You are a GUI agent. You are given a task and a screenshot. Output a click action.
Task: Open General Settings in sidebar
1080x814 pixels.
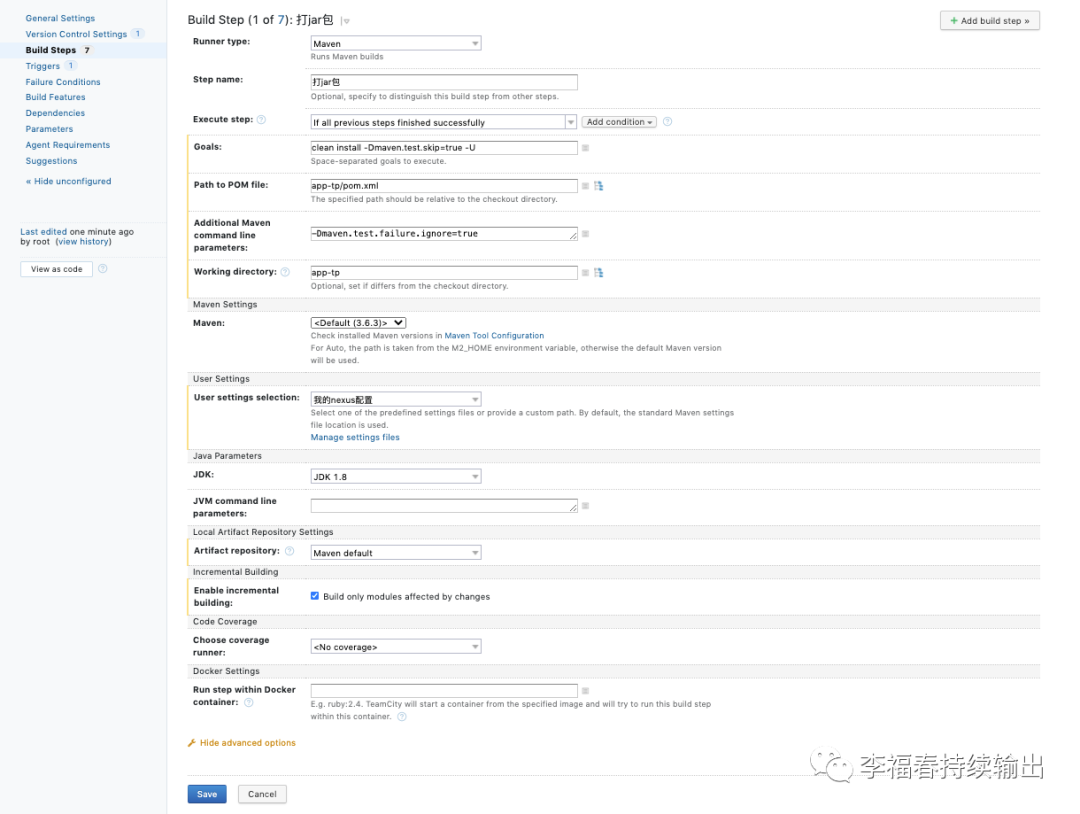[60, 19]
